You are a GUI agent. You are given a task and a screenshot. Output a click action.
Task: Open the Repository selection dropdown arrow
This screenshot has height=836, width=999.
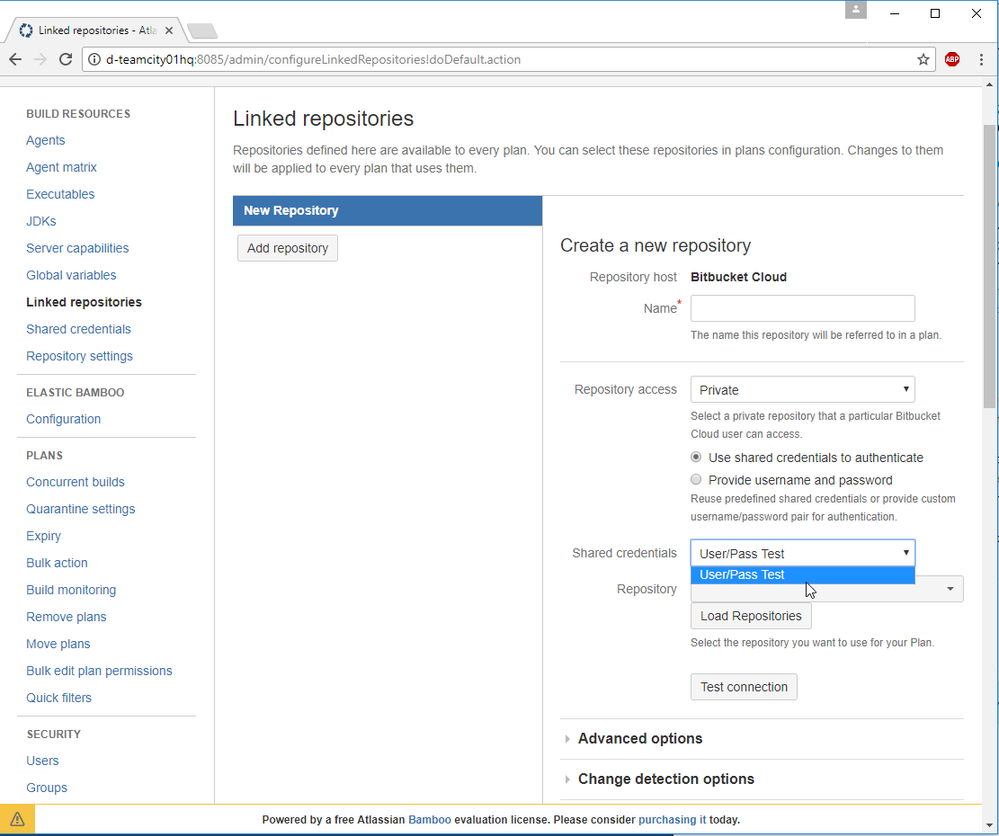click(950, 589)
